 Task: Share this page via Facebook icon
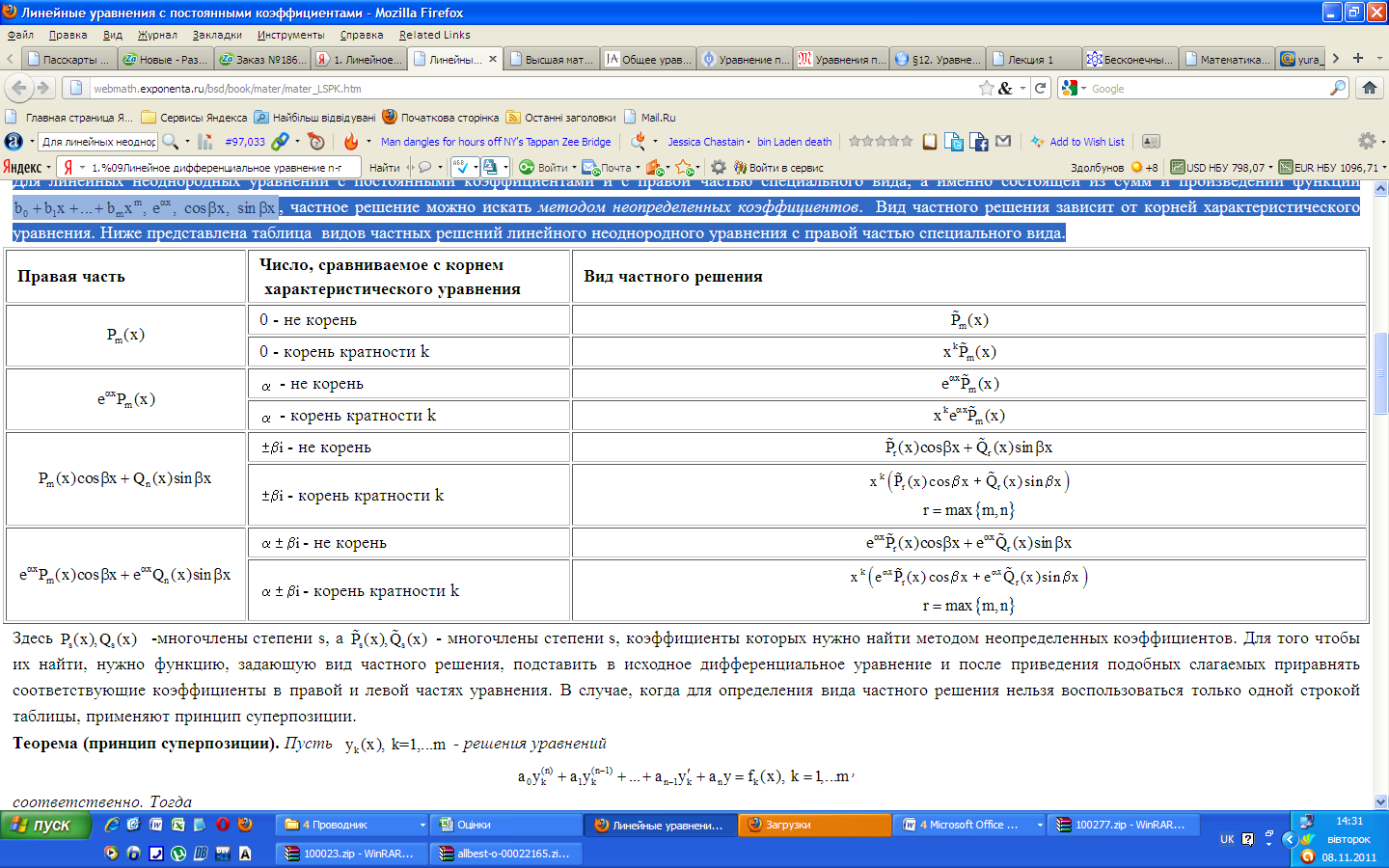(x=978, y=142)
